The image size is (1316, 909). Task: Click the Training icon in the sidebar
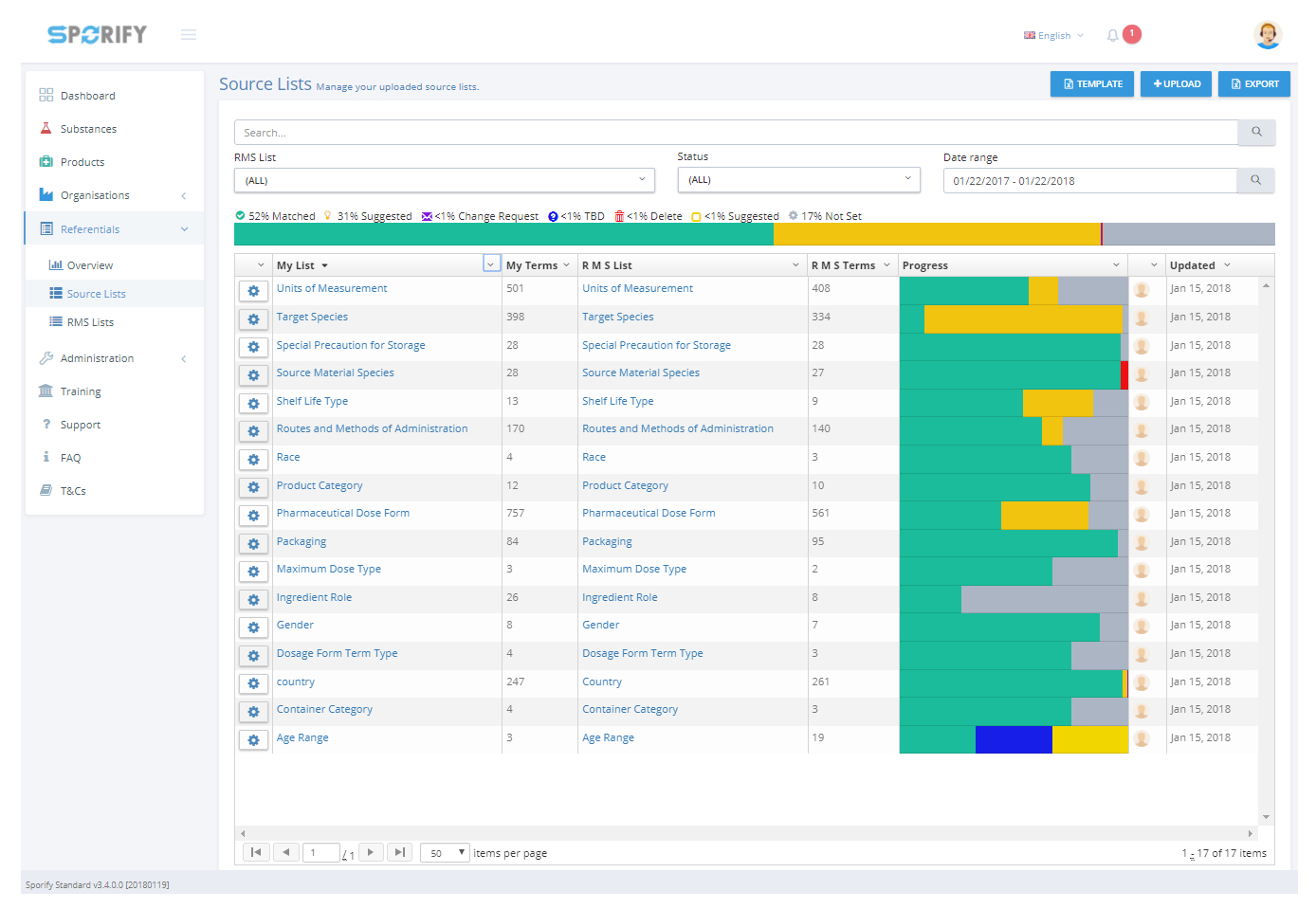46,391
